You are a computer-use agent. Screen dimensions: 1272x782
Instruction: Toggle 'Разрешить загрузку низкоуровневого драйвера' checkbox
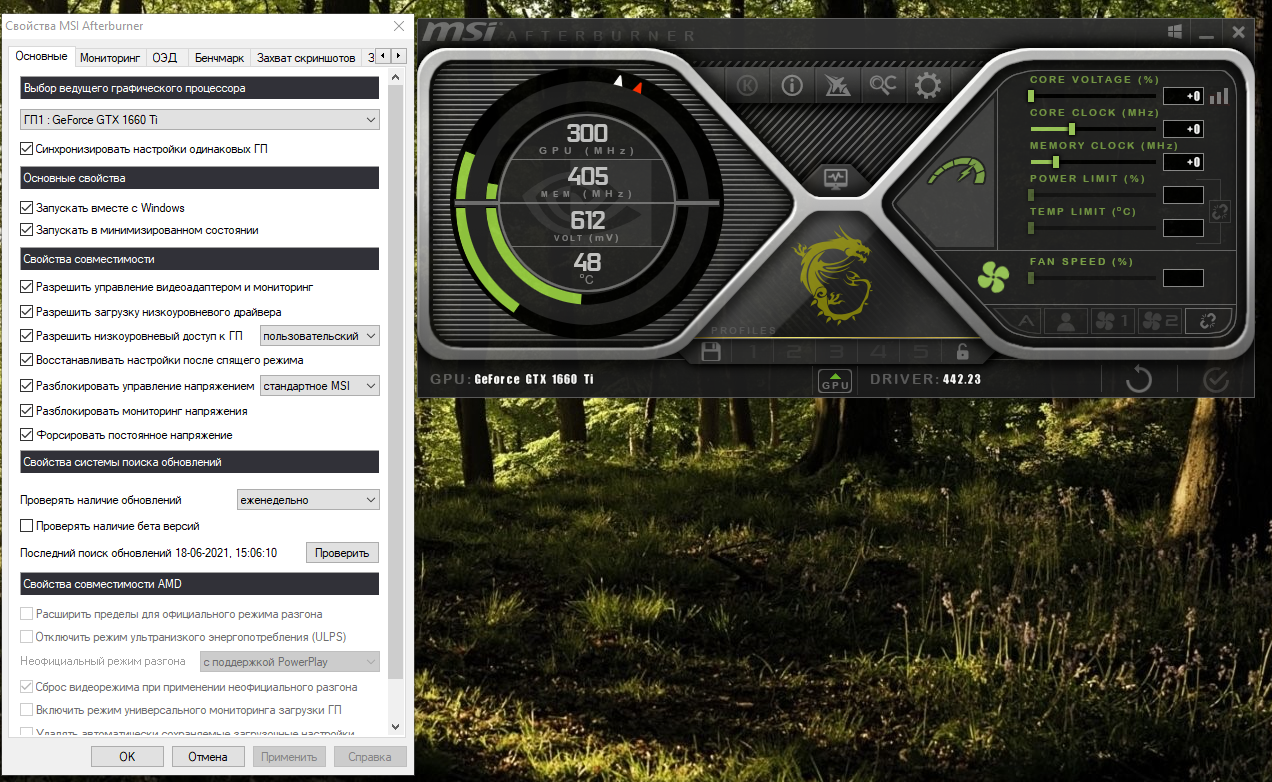(x=27, y=312)
